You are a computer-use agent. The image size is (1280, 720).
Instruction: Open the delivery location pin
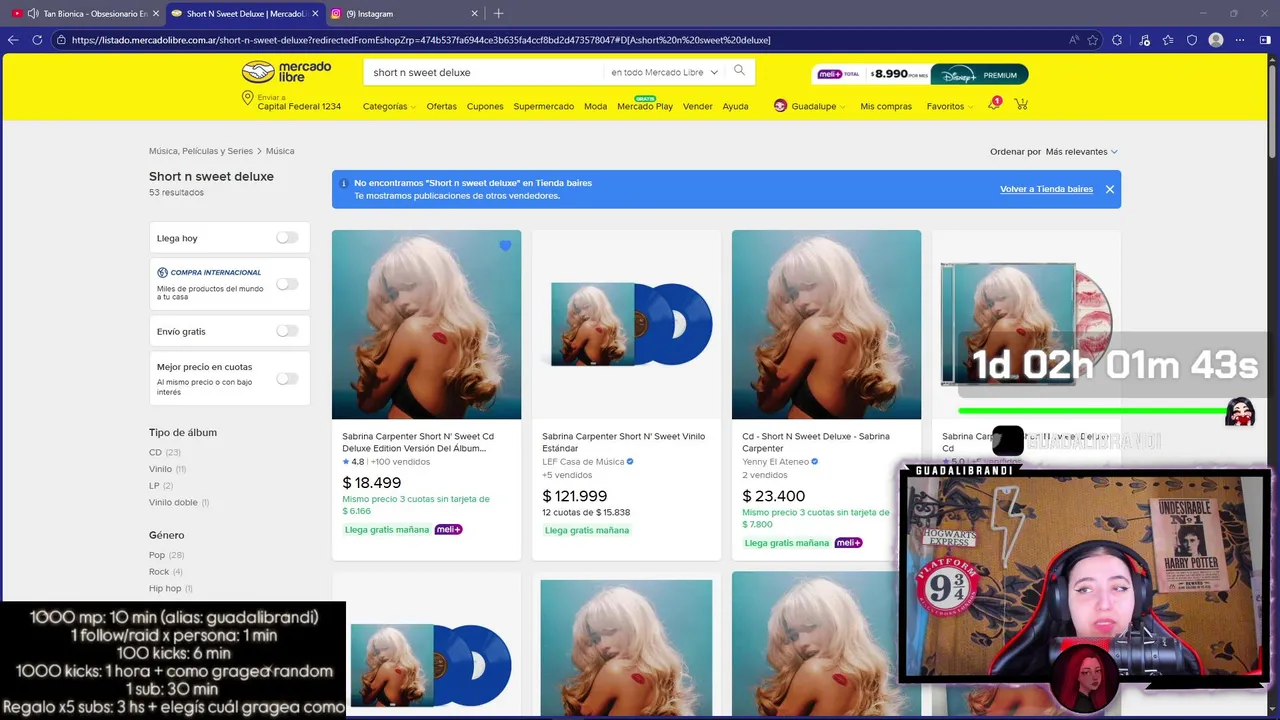pos(247,98)
